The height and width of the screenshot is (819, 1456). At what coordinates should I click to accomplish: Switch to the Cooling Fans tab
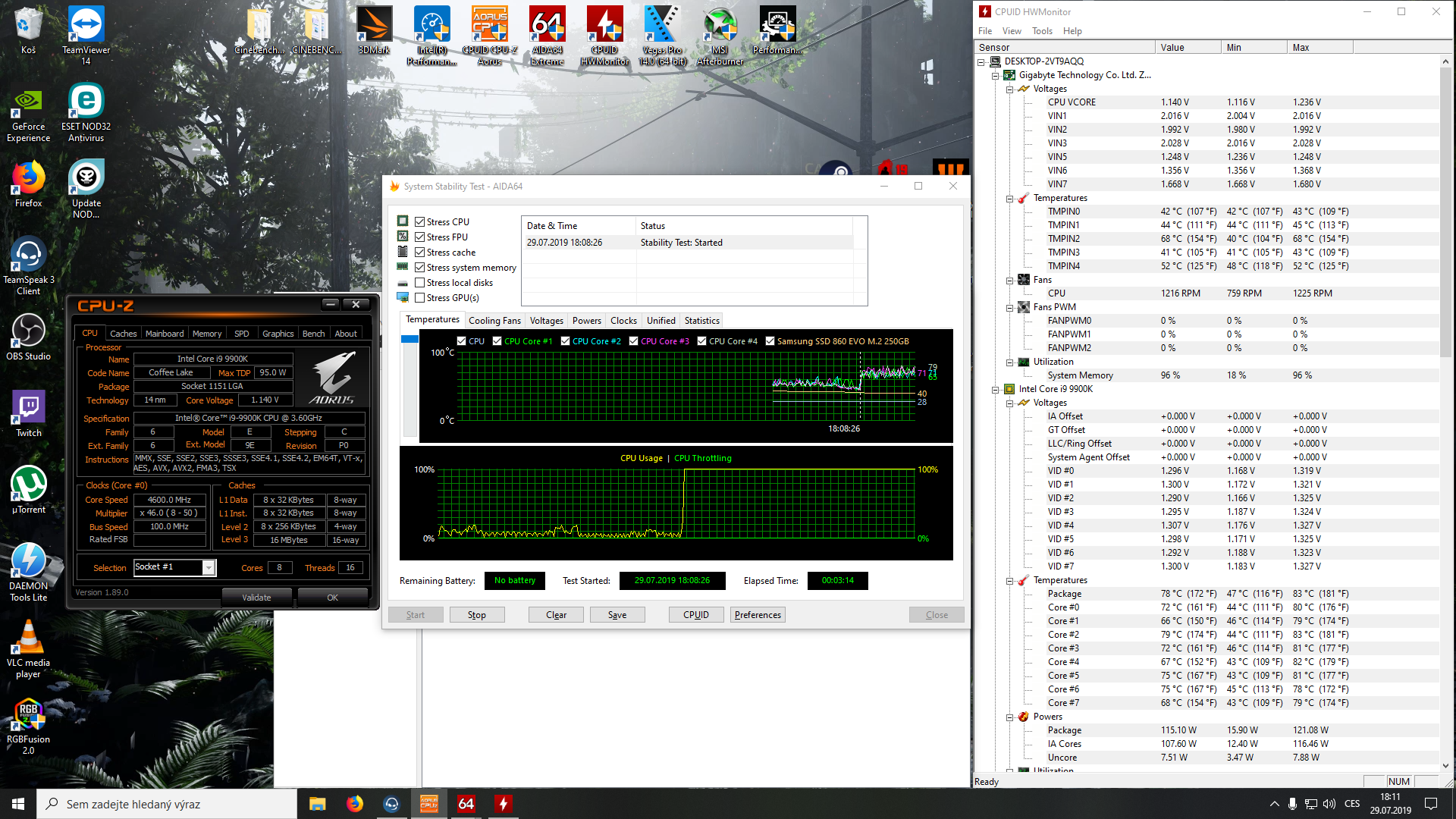(x=494, y=321)
